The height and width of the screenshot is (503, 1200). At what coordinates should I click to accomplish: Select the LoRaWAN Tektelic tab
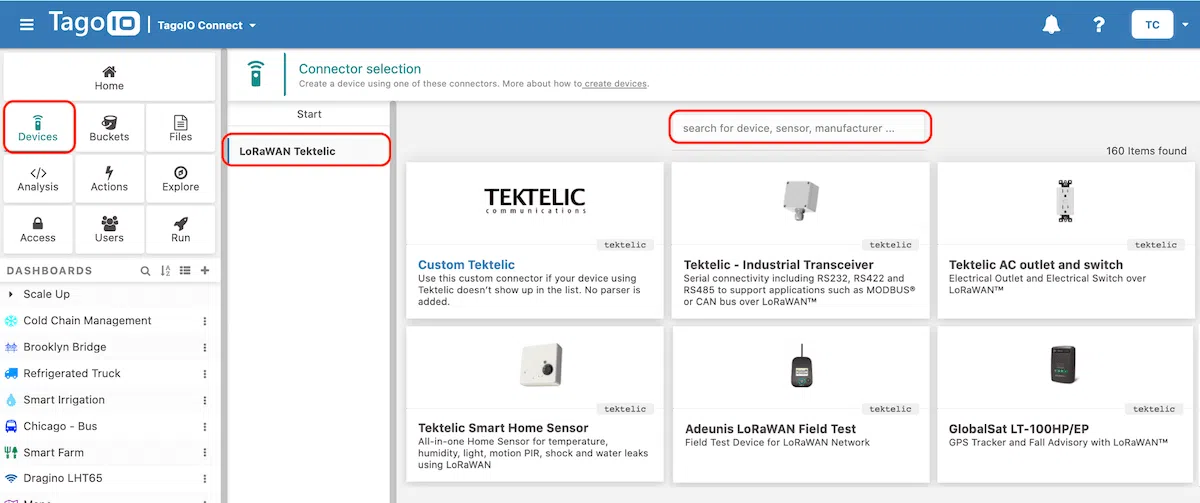(305, 151)
